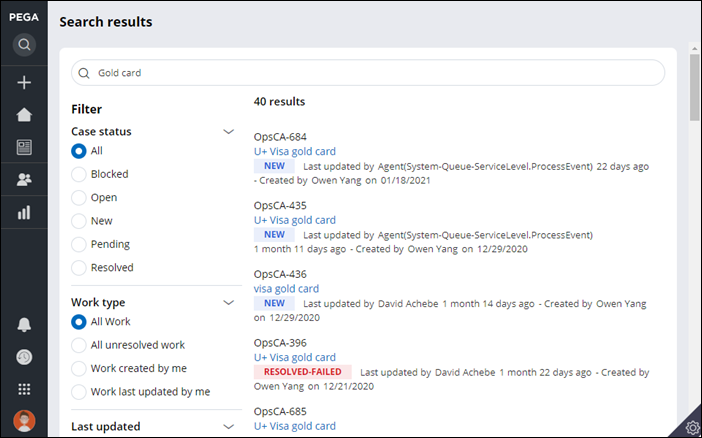Open the reports bar chart icon
Screen dimensions: 702x438
tap(24, 212)
